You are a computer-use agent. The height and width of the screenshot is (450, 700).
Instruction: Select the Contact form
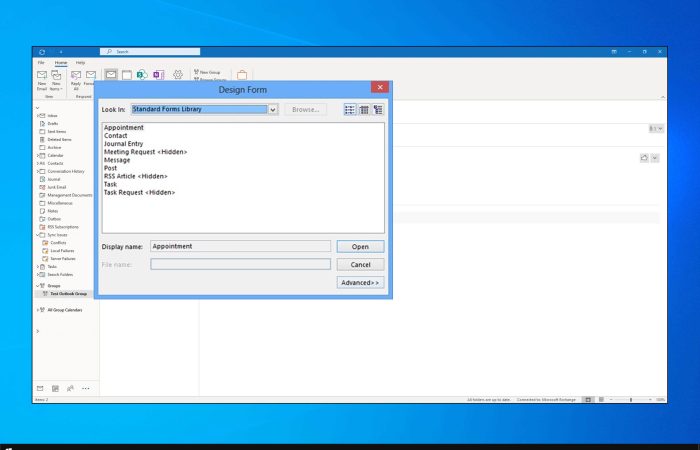coord(116,136)
